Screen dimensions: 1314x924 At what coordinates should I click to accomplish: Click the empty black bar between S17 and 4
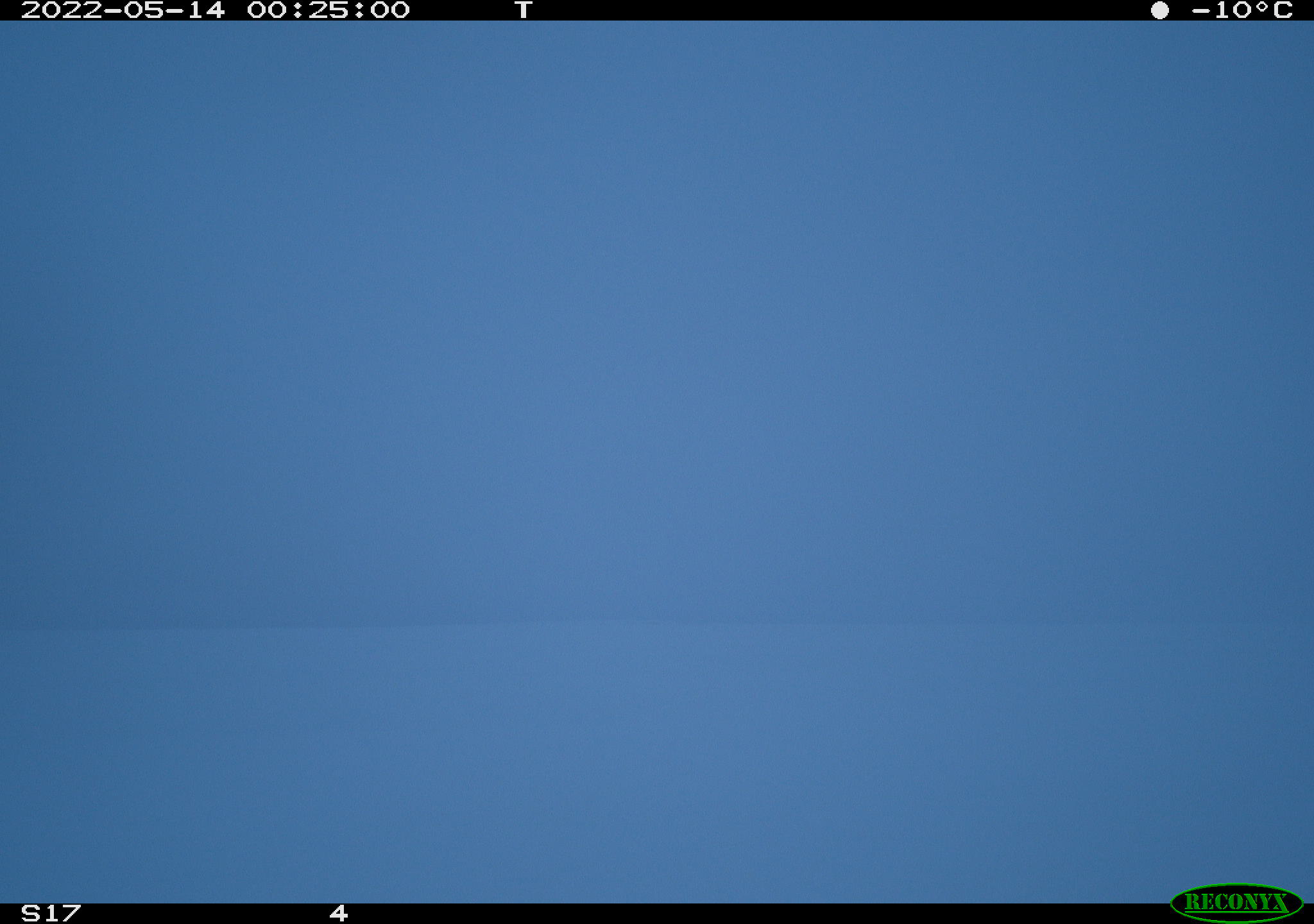(x=205, y=914)
